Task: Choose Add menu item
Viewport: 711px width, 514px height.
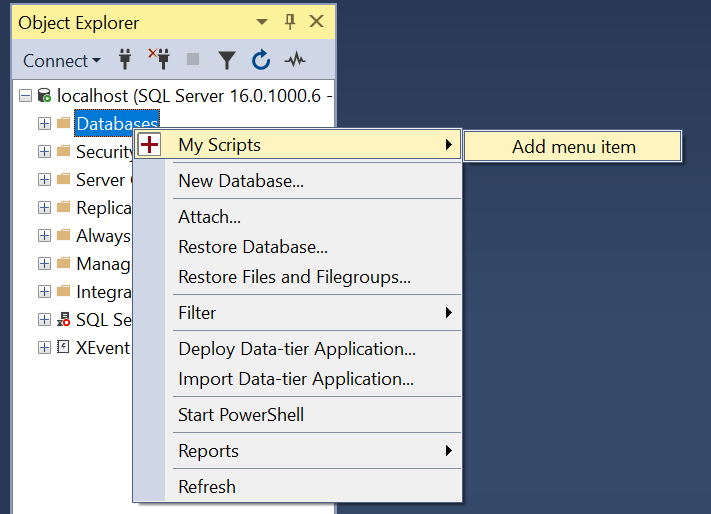Action: click(x=573, y=147)
